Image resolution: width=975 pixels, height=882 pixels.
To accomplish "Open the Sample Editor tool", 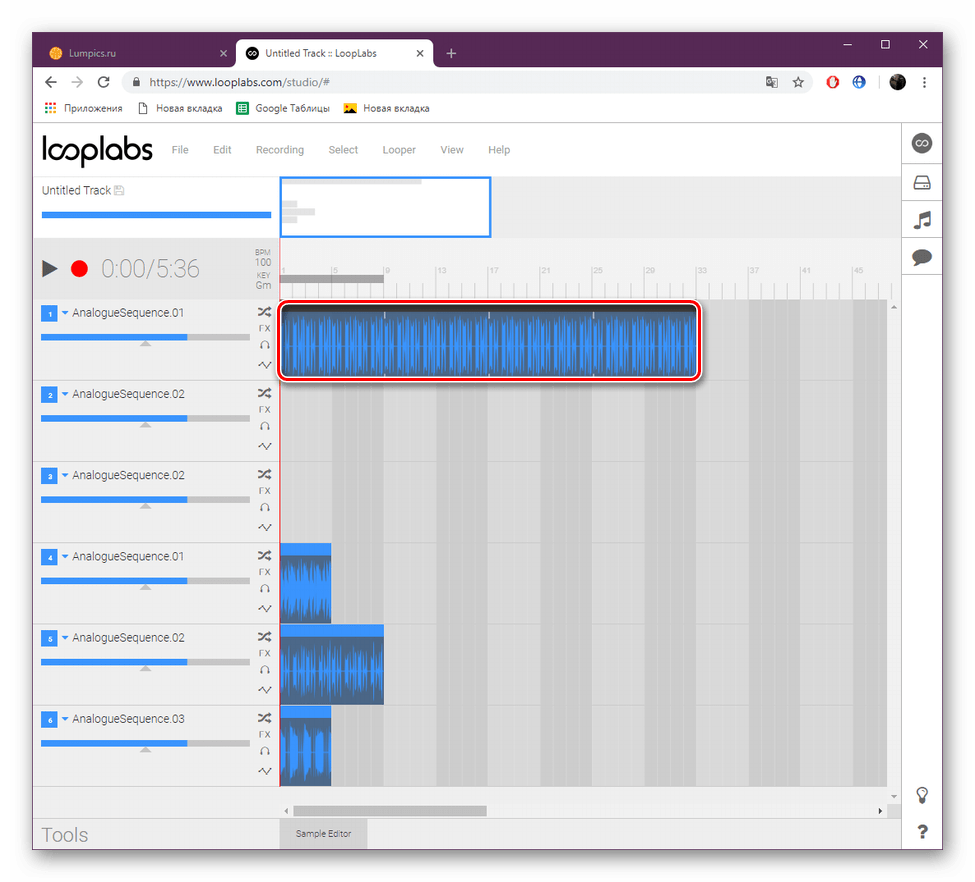I will (x=323, y=833).
